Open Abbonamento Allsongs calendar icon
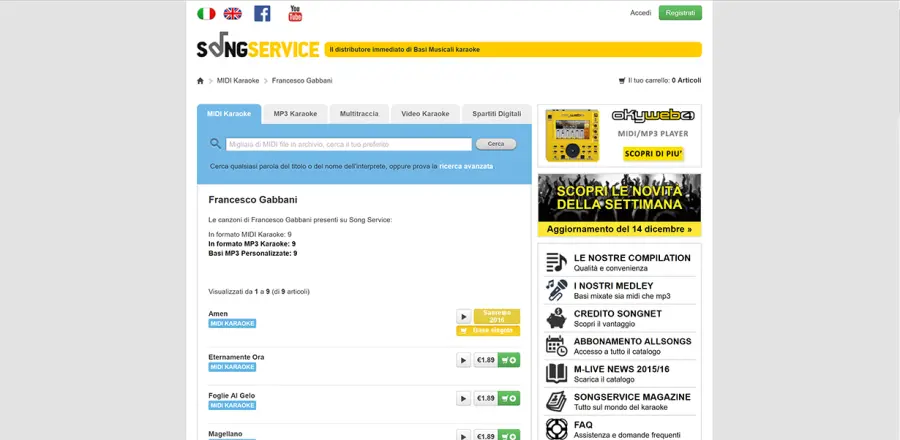Image resolution: width=900 pixels, height=440 pixels. [556, 346]
